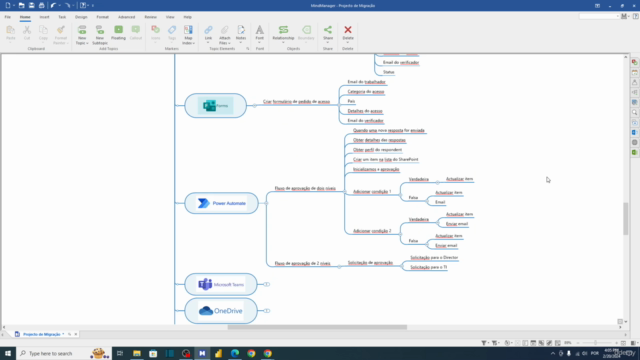The width and height of the screenshot is (640, 360).
Task: Open the blue Outlook panel icon in sidebar
Action: coord(635,133)
